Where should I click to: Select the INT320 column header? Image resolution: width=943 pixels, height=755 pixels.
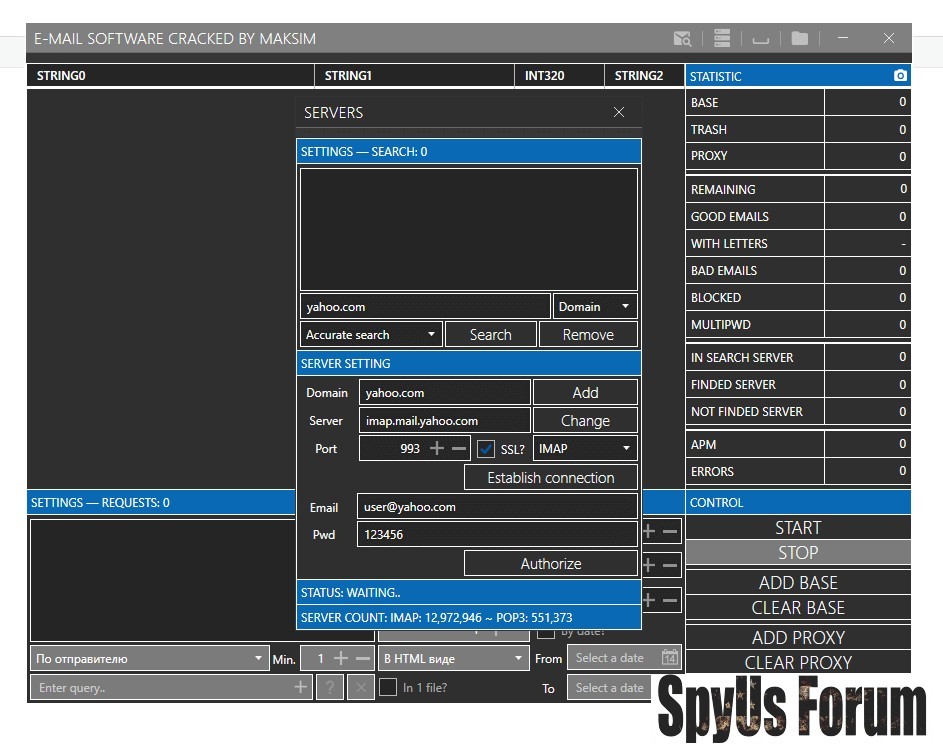click(559, 76)
